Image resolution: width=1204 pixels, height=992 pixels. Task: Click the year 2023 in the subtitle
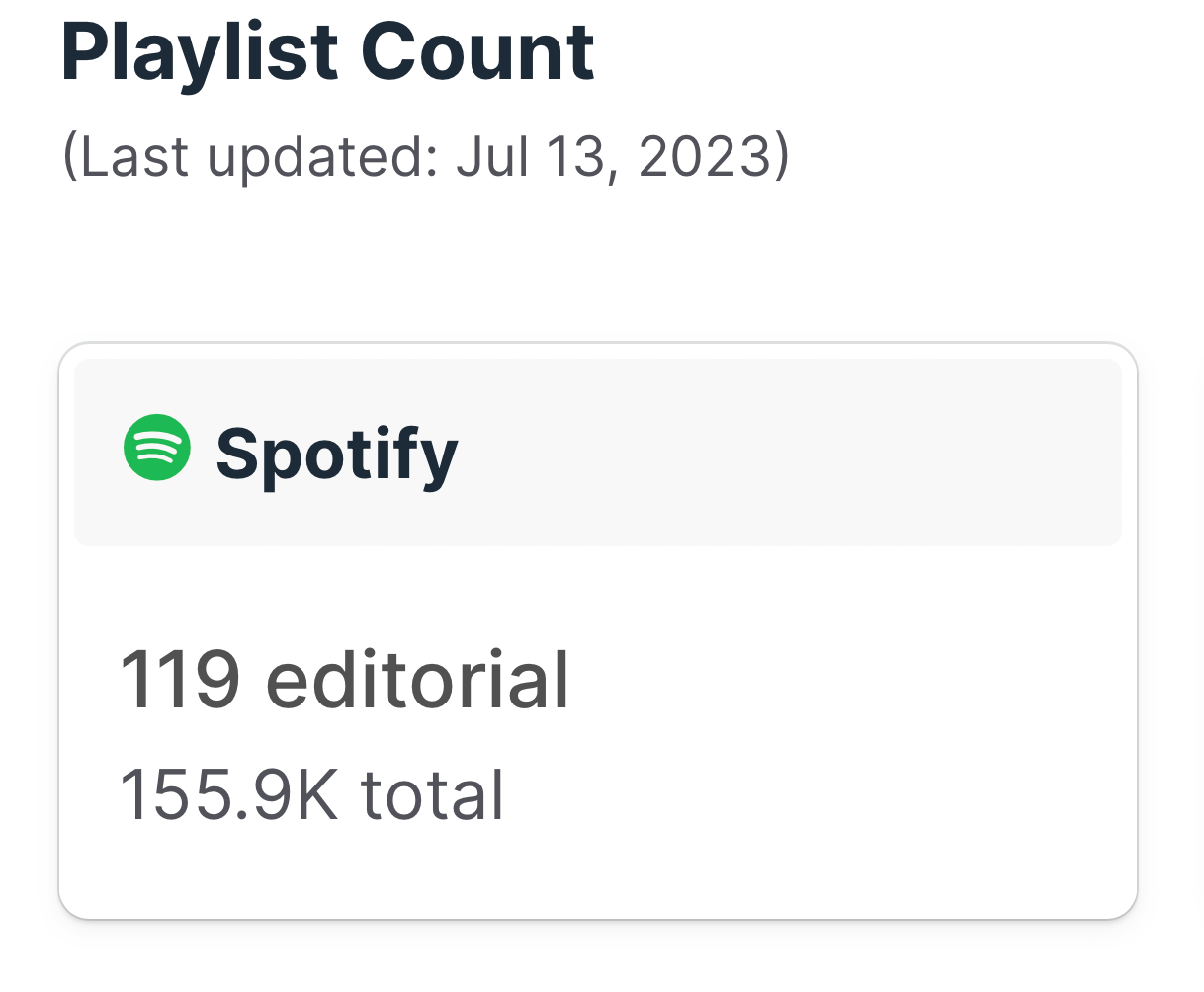(x=705, y=156)
